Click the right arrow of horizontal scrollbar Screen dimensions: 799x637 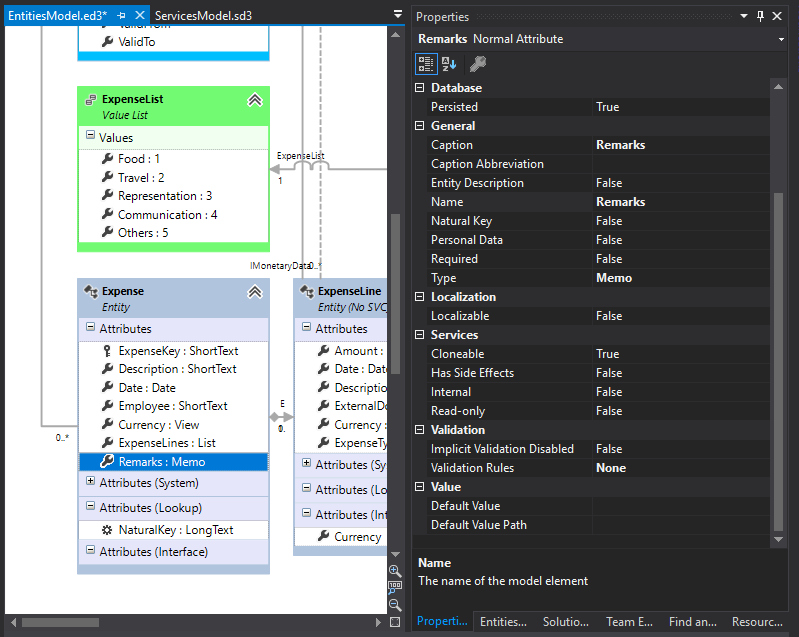tap(378, 622)
